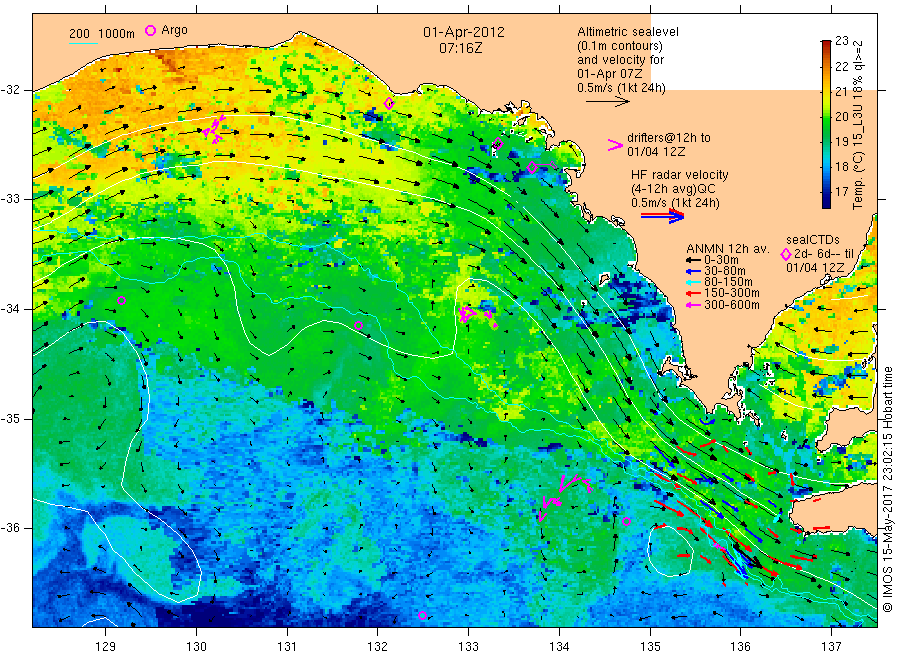
Task: Click the blue 30-80m ANMN arrow symbol
Action: [x=693, y=271]
